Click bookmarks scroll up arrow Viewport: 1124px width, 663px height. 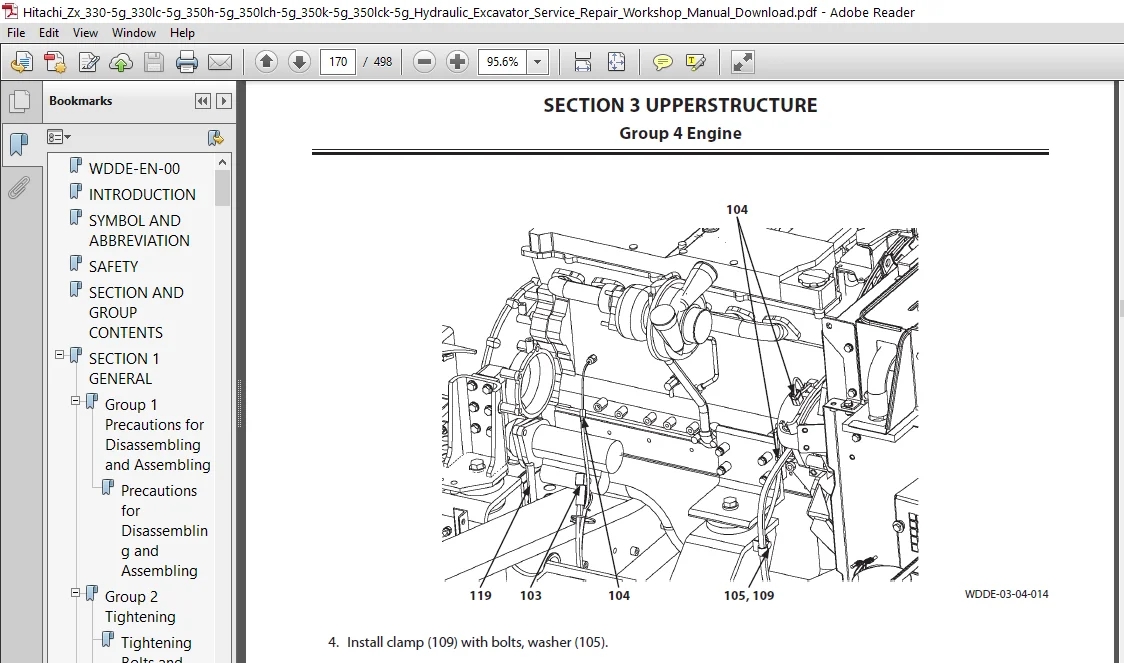(222, 163)
